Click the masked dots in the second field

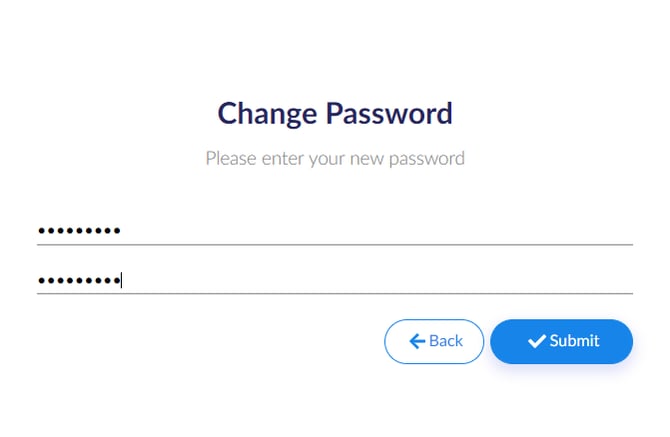tap(79, 281)
